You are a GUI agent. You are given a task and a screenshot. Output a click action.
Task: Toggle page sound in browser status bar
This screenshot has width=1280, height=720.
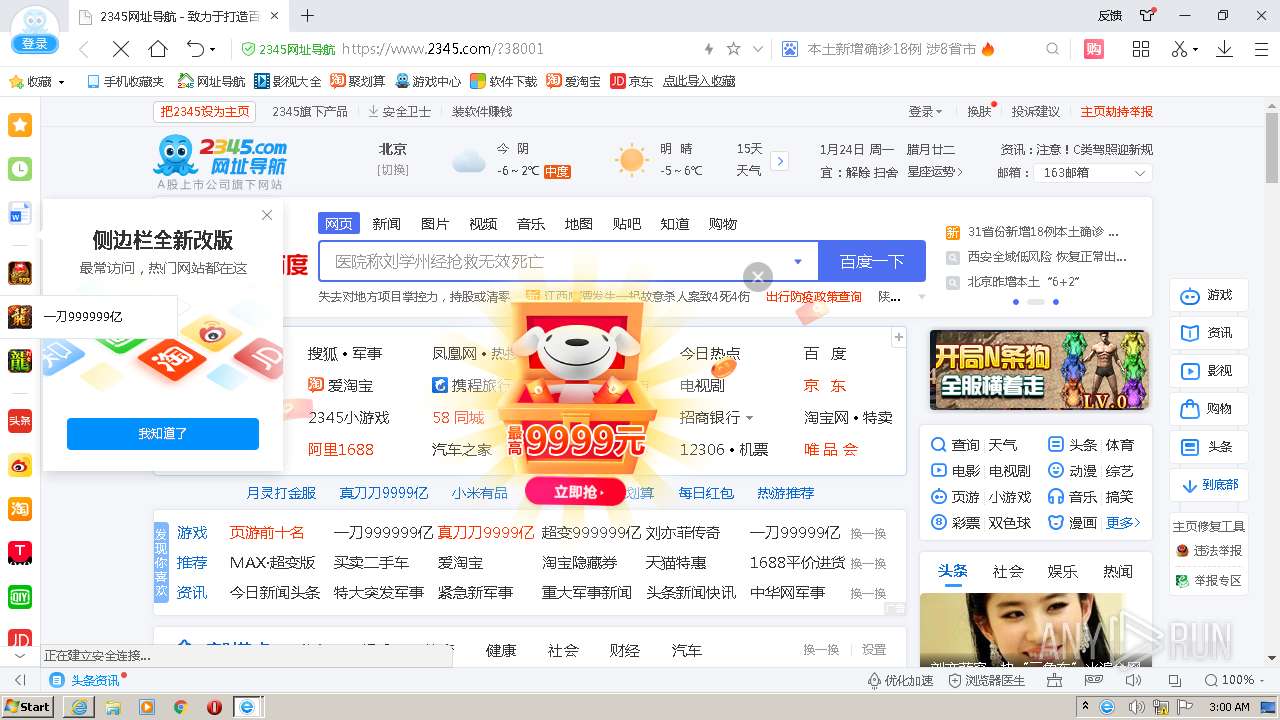click(x=1133, y=680)
